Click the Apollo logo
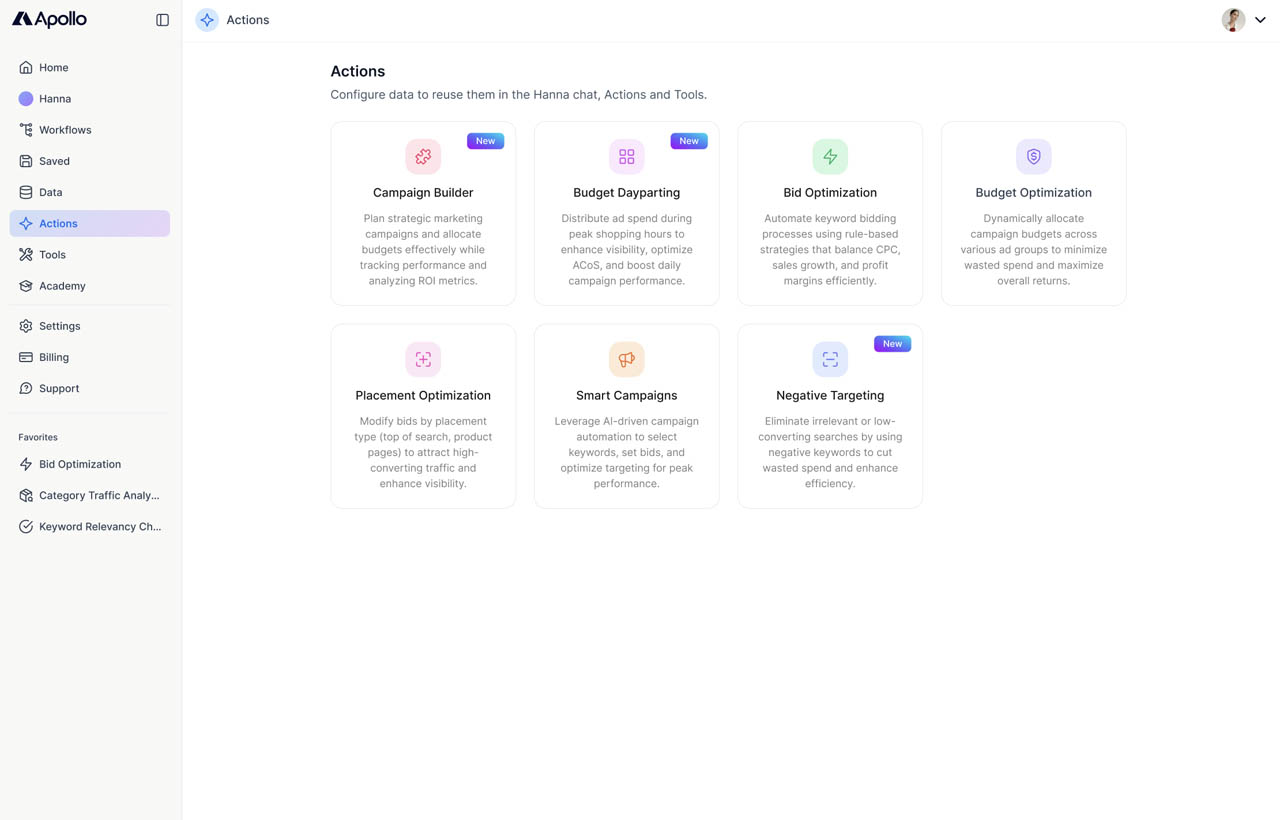 pos(50,20)
